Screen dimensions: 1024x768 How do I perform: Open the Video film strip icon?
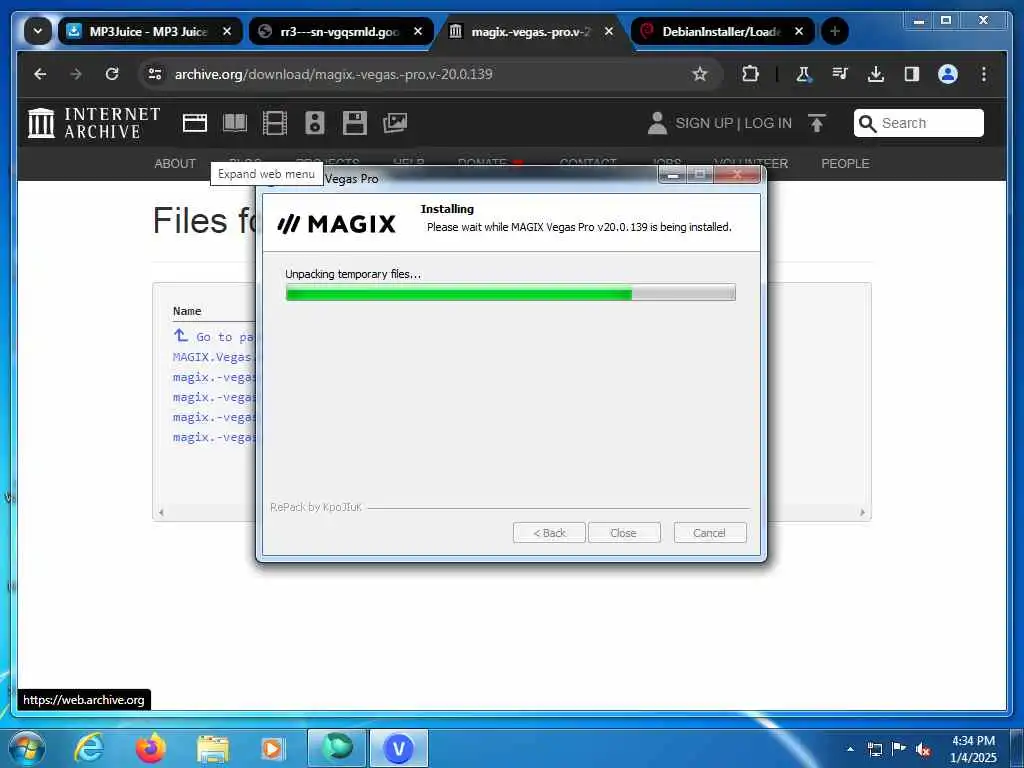pos(275,123)
